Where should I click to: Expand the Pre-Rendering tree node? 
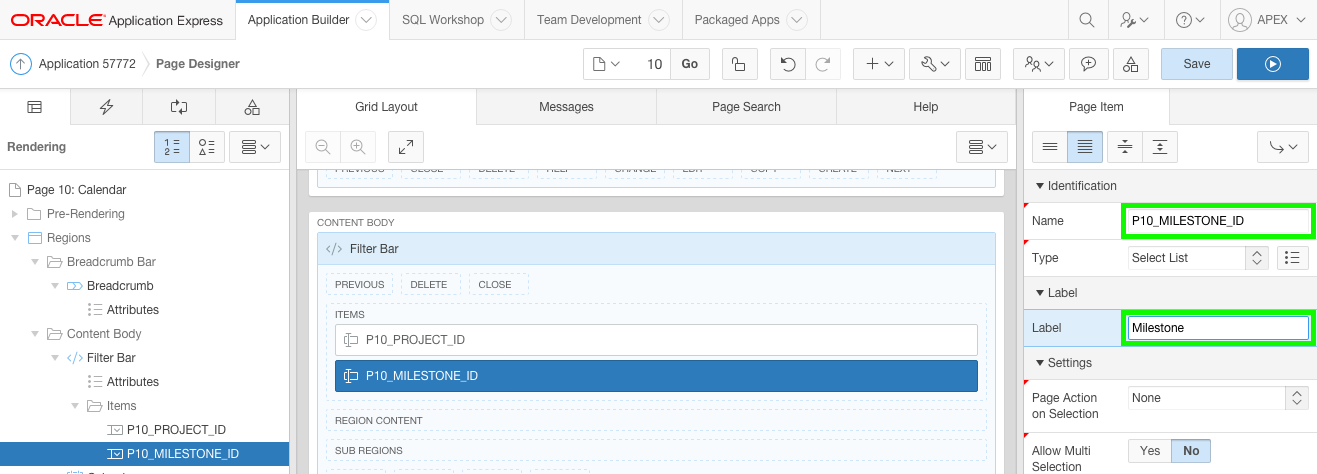14,214
